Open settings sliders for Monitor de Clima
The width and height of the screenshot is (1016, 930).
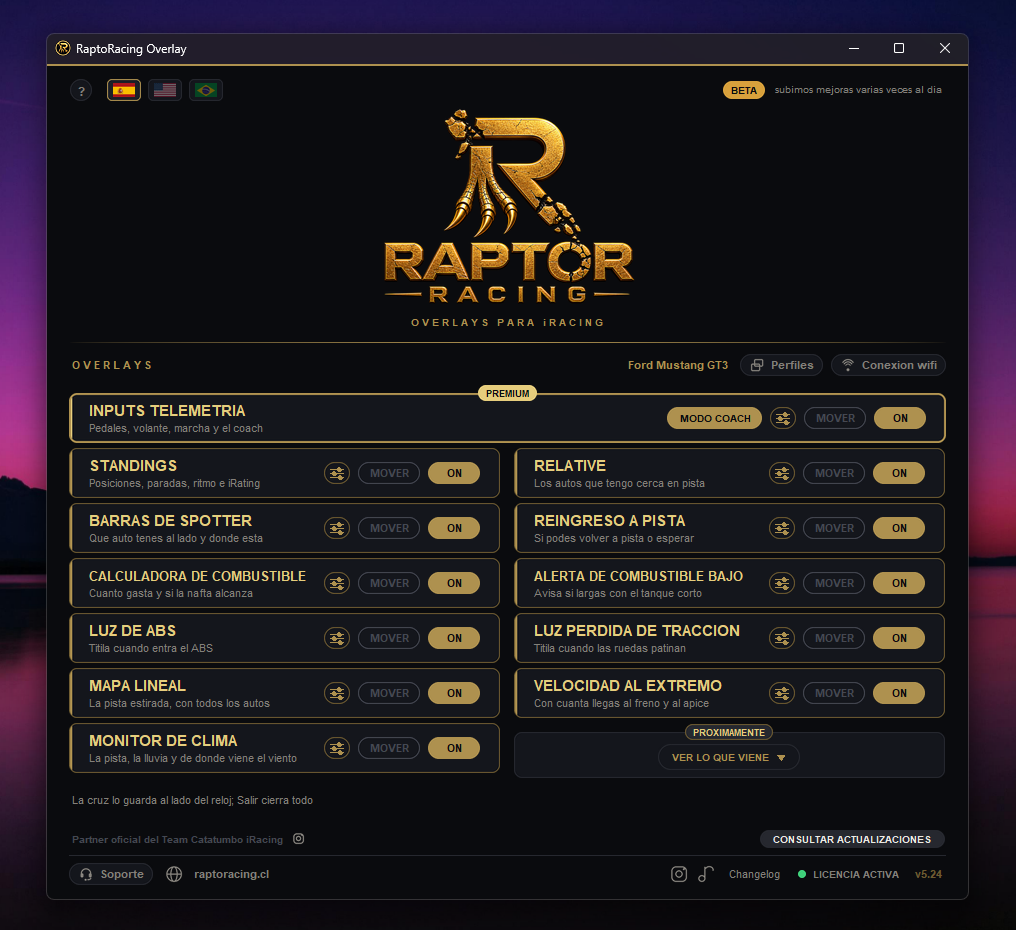pos(337,749)
